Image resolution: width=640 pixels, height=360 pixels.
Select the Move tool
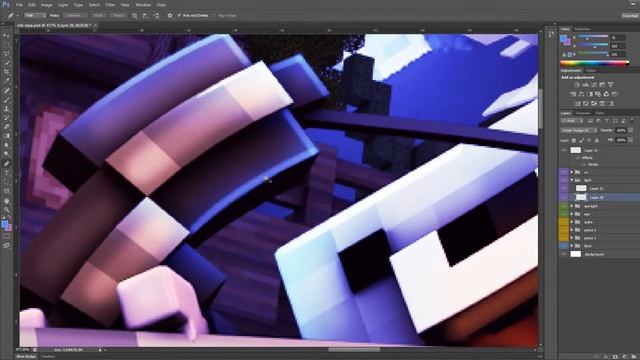7,36
